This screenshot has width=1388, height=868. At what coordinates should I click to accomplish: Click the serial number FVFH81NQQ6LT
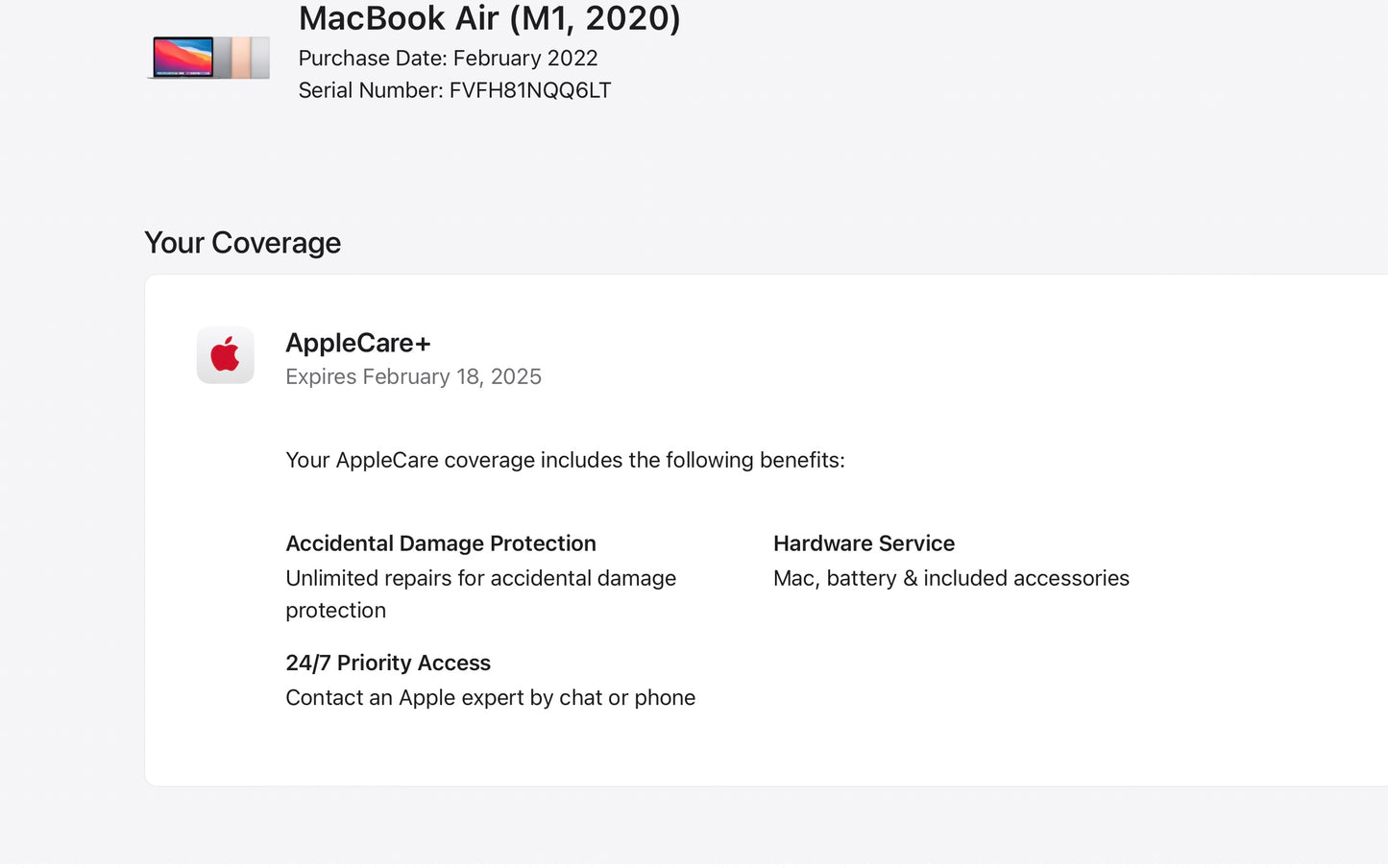click(x=530, y=90)
